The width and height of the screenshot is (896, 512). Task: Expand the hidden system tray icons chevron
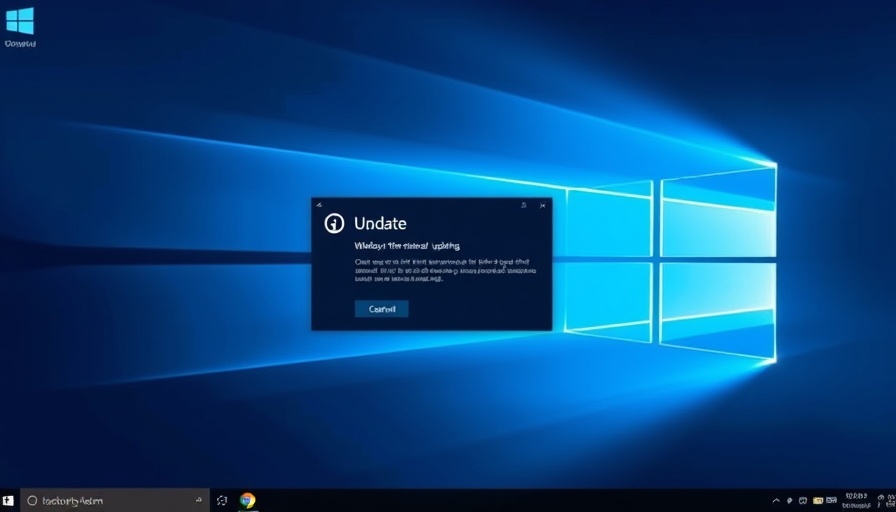[776, 501]
